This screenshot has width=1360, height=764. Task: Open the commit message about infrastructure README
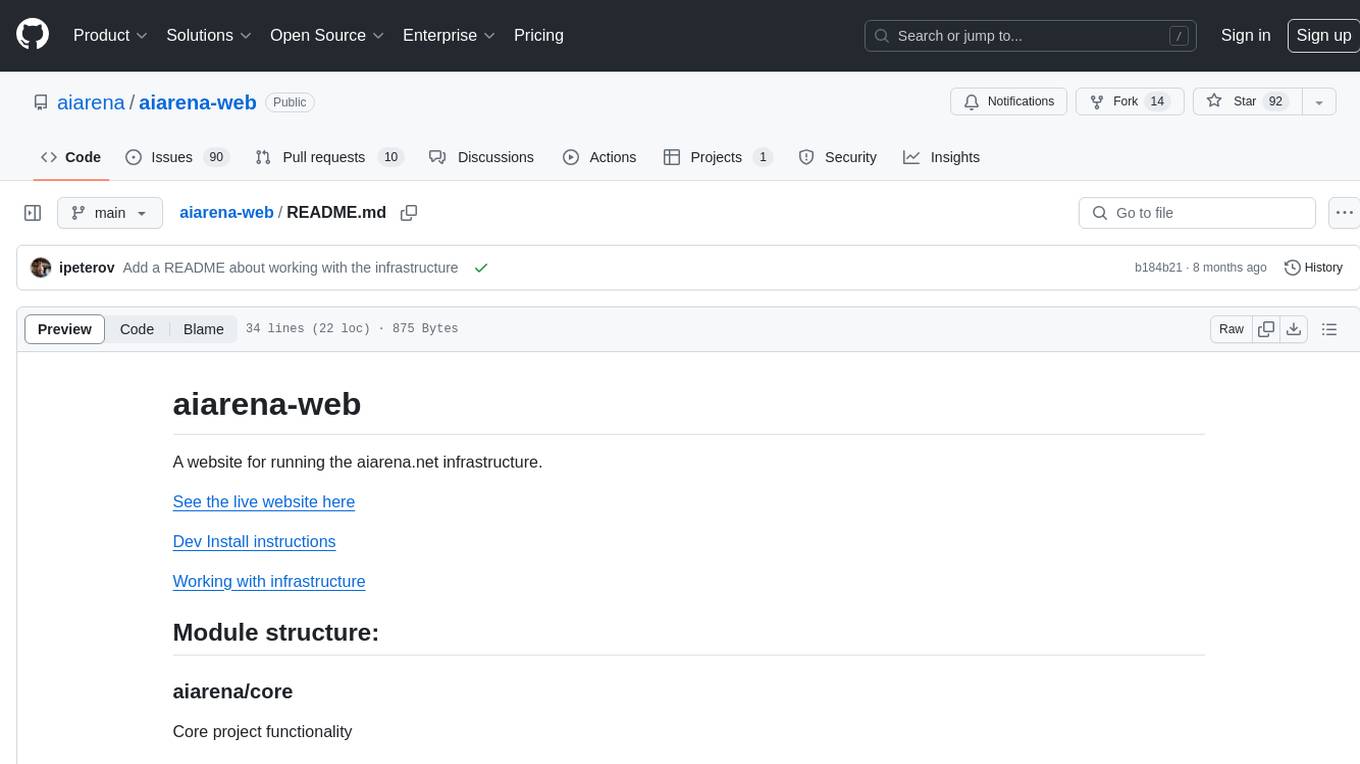click(290, 268)
